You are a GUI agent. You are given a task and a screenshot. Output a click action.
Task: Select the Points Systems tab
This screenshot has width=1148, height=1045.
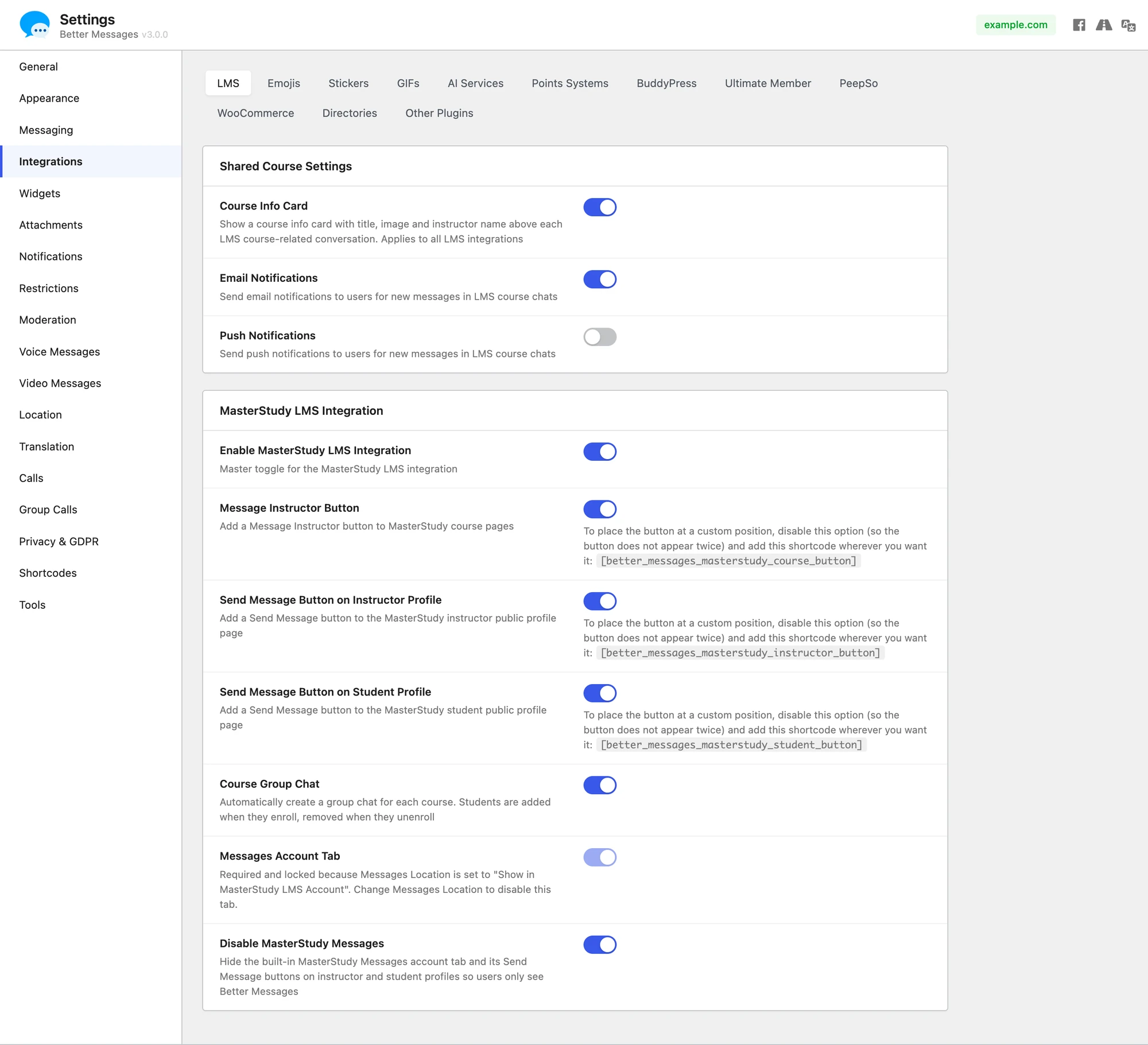pyautogui.click(x=570, y=83)
